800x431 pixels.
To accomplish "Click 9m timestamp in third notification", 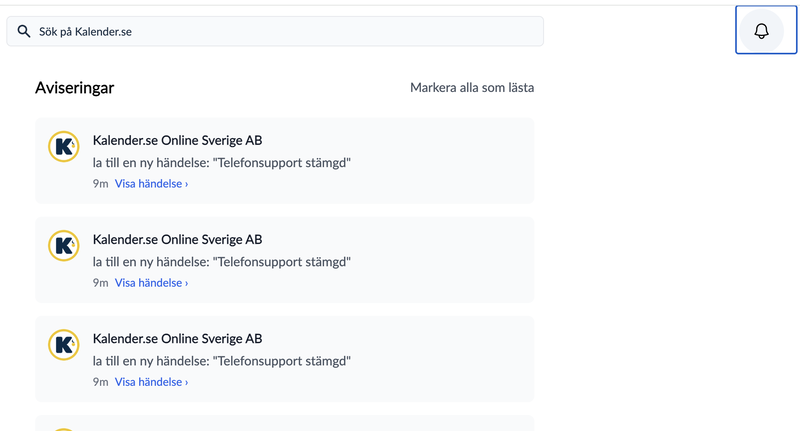I will (x=101, y=382).
